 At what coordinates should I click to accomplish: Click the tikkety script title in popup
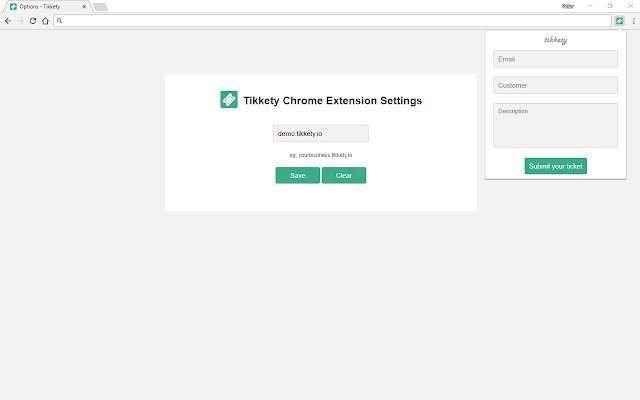(x=556, y=40)
